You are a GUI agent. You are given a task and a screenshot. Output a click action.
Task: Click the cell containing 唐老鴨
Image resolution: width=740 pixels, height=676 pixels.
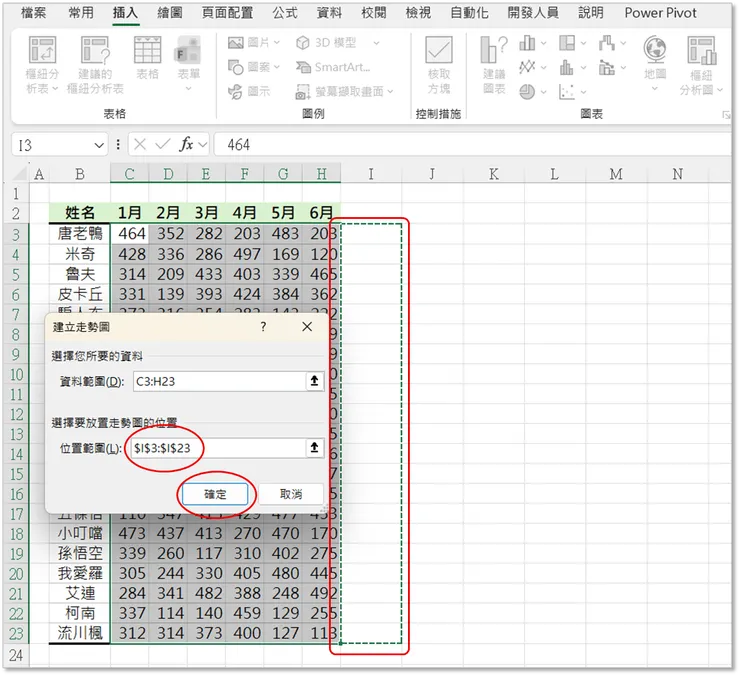pos(80,233)
